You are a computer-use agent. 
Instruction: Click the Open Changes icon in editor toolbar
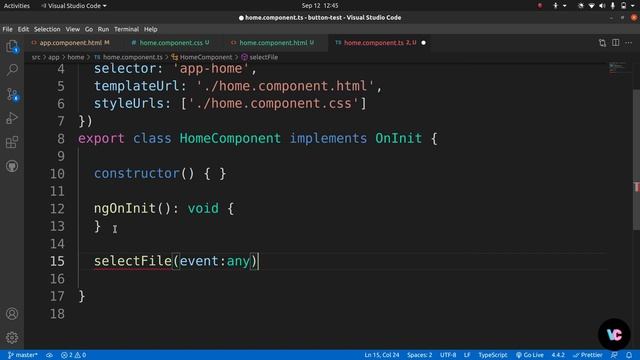602,42
